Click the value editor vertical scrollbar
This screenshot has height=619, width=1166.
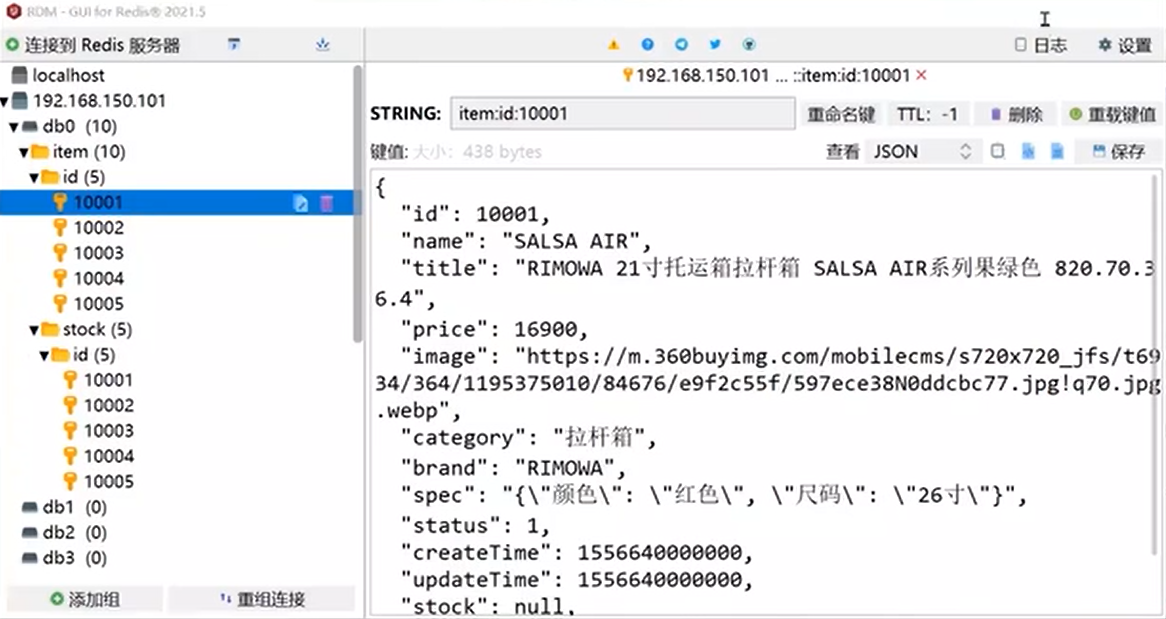(1156, 365)
